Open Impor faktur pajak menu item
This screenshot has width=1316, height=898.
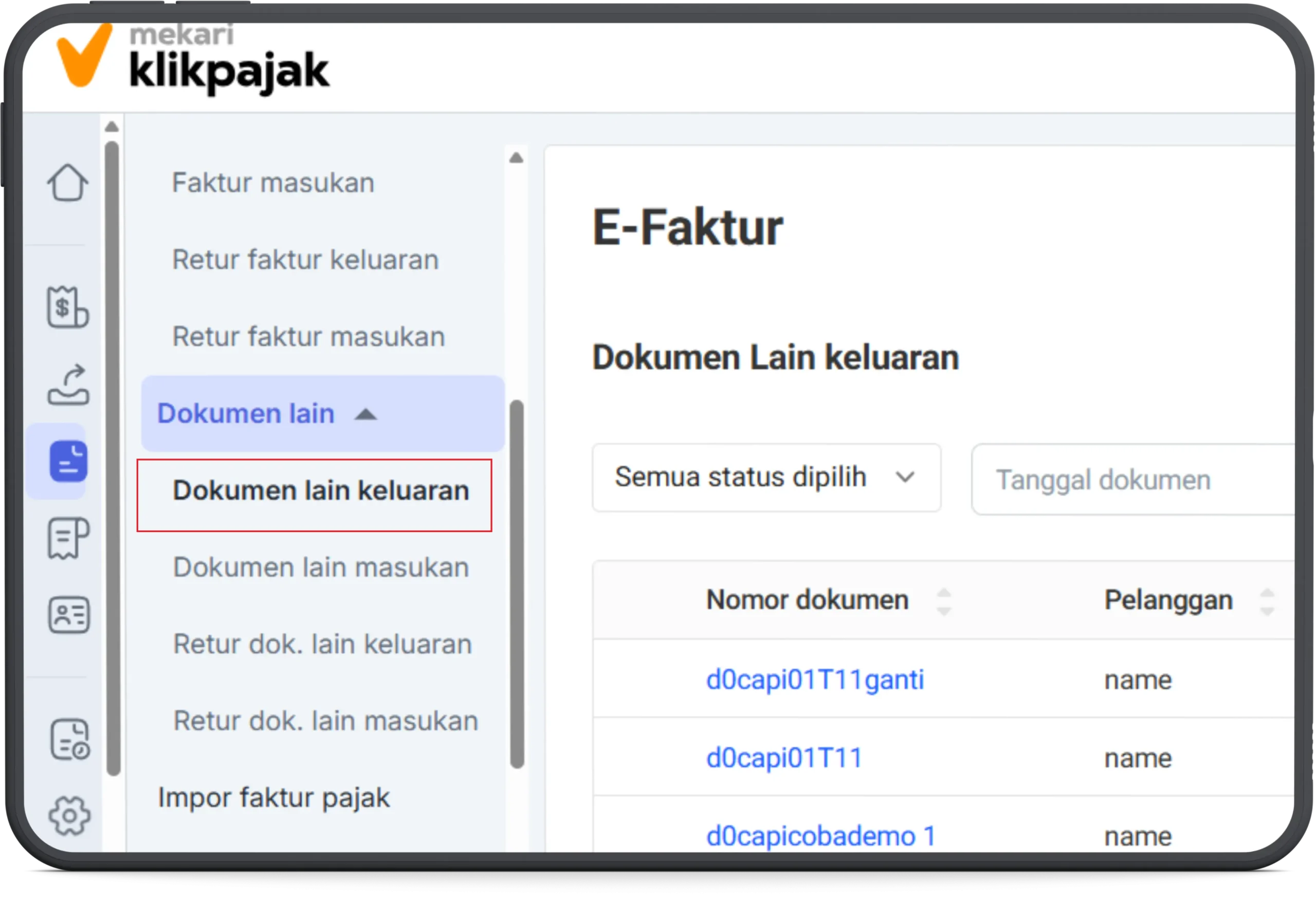273,797
